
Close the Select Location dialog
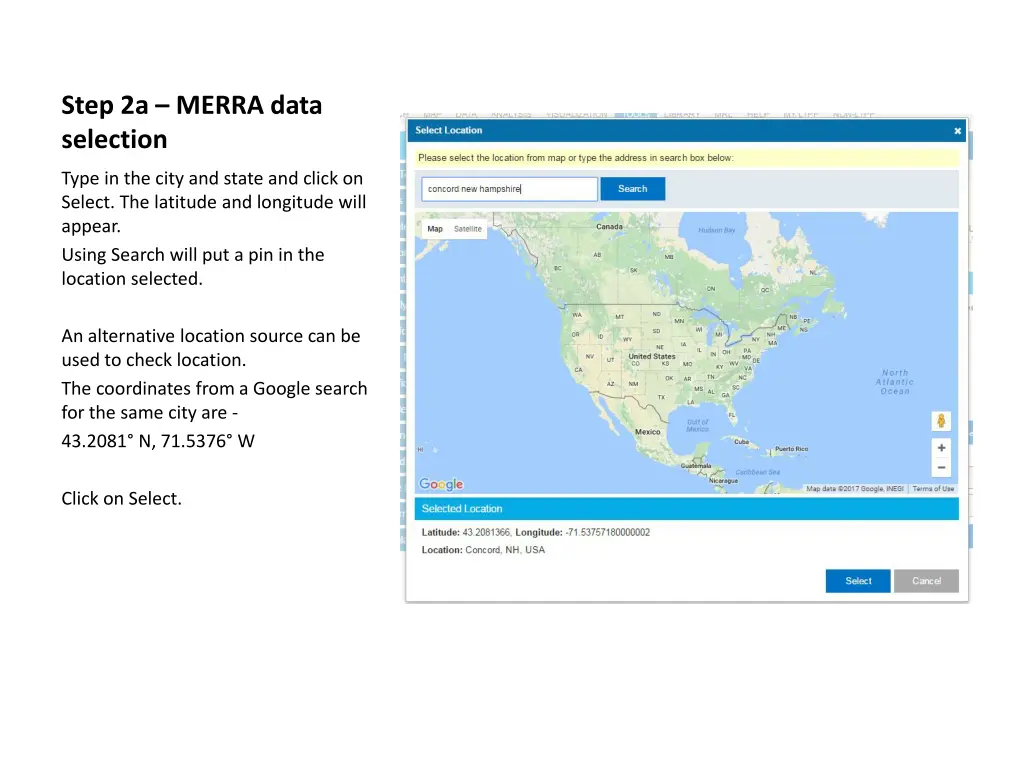click(957, 130)
